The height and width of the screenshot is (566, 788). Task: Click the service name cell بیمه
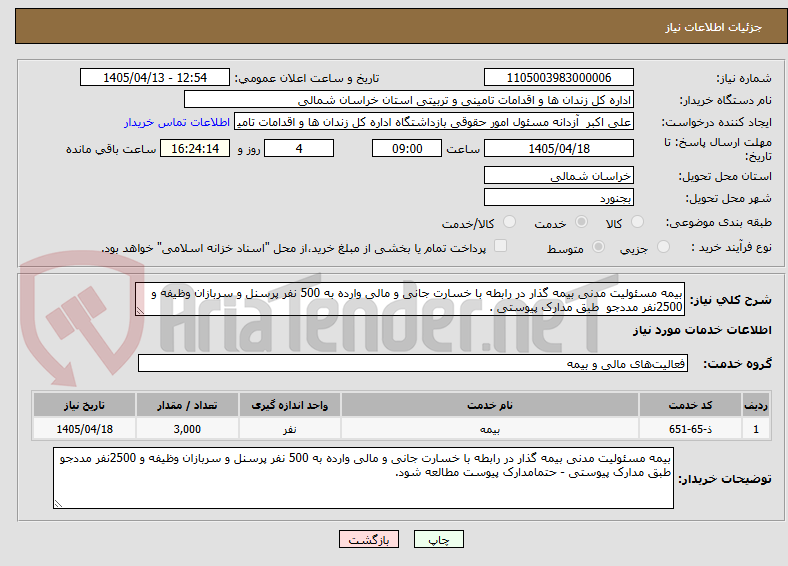click(490, 429)
